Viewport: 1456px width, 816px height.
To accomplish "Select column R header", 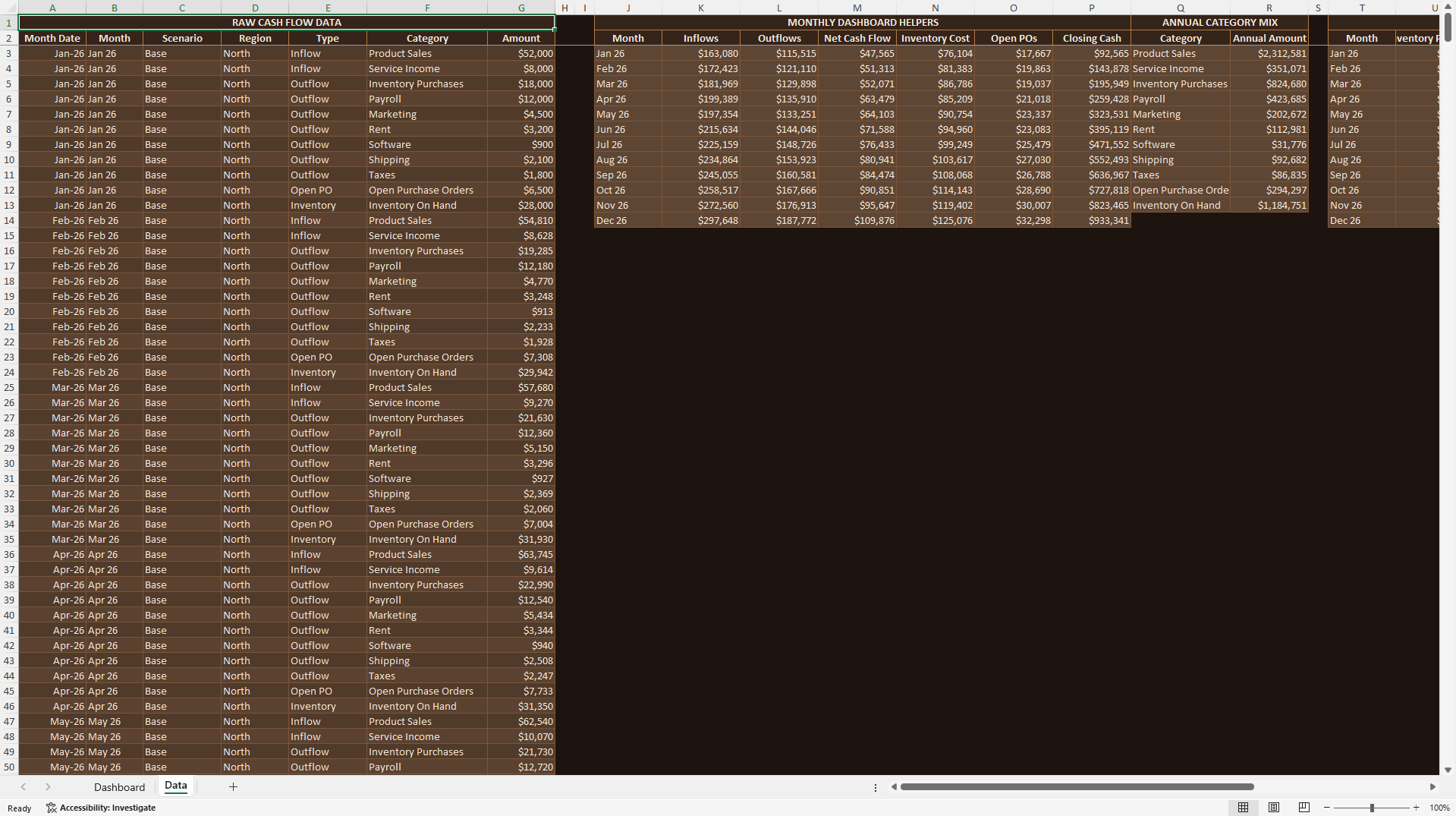I will pyautogui.click(x=1269, y=8).
